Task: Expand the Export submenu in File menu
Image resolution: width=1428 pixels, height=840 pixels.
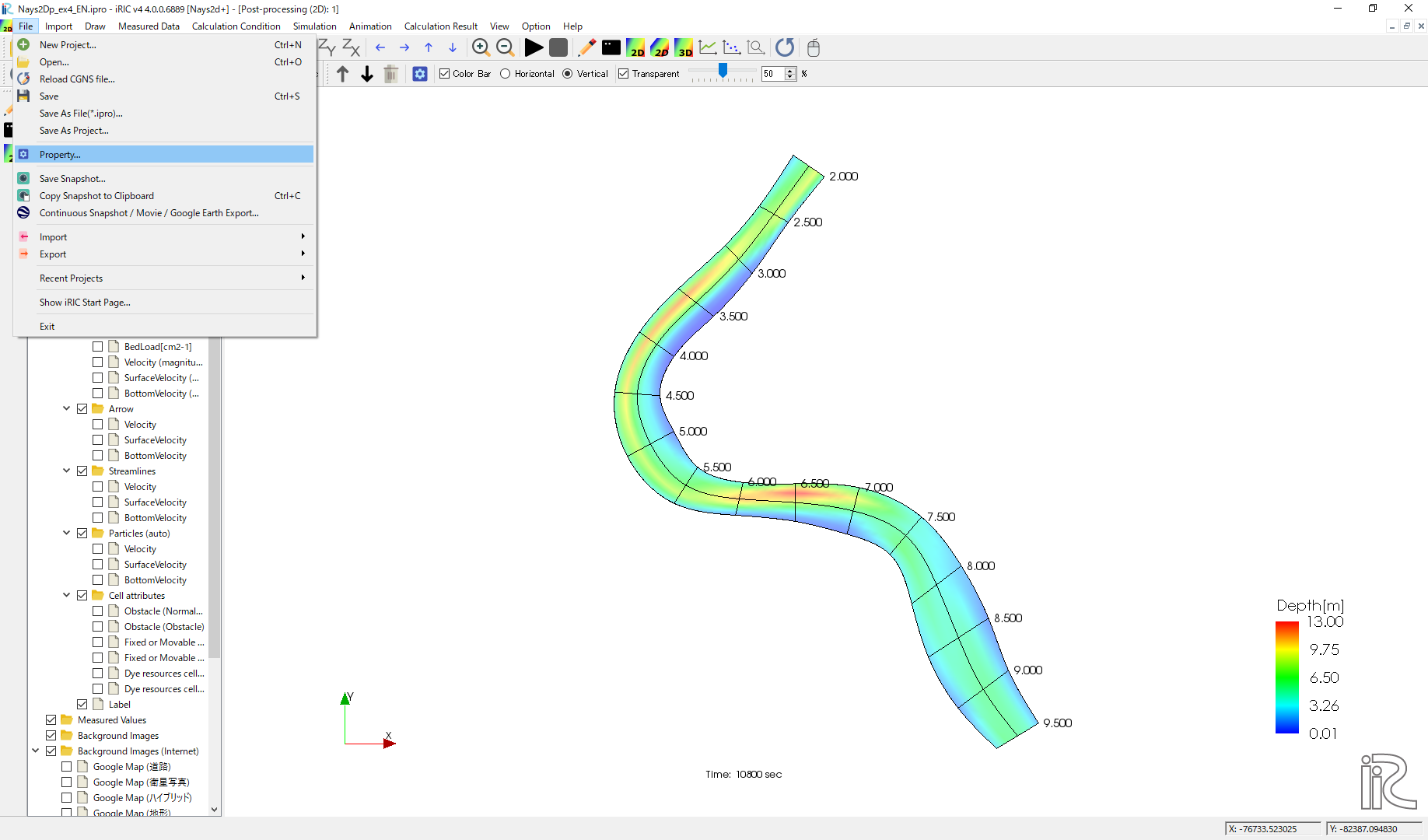Action: click(164, 254)
